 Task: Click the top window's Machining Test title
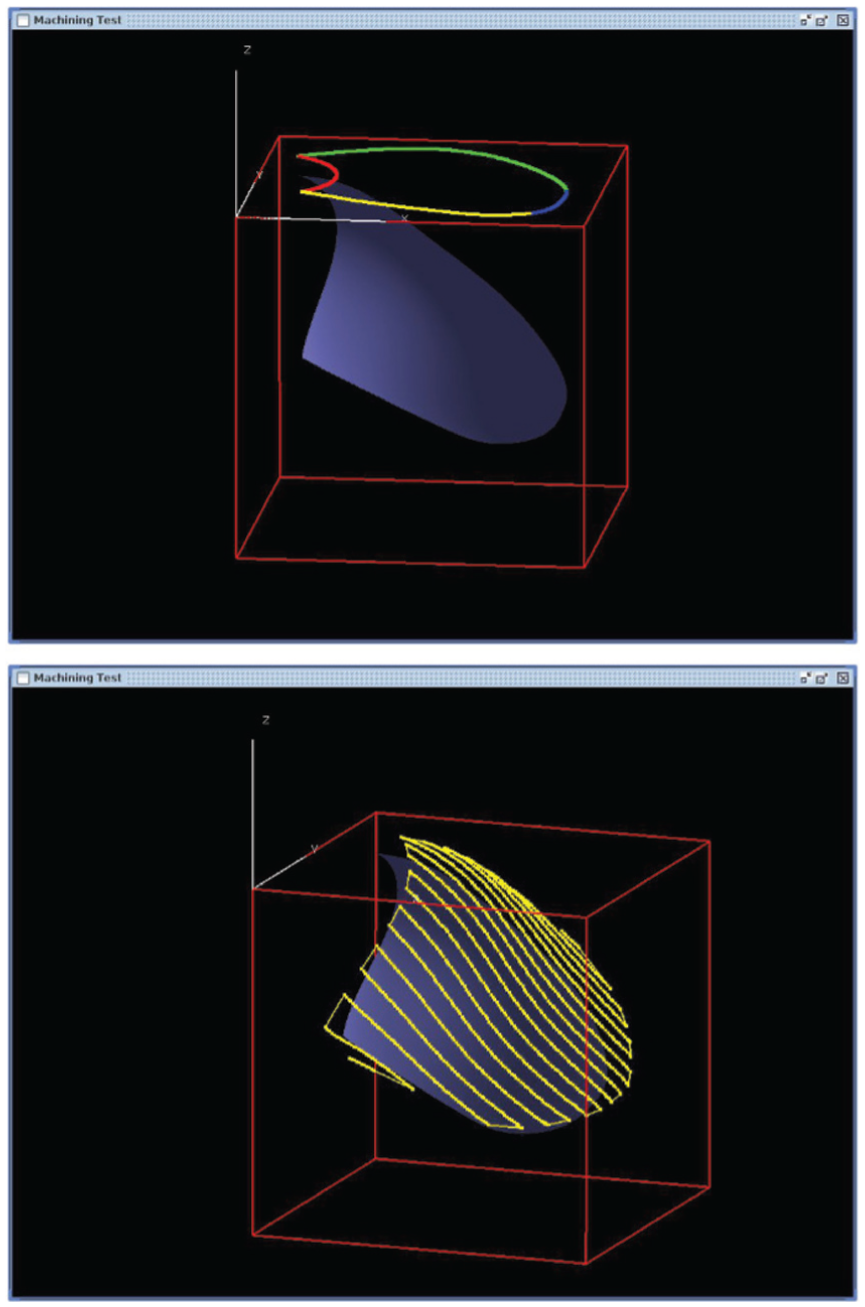pos(78,20)
